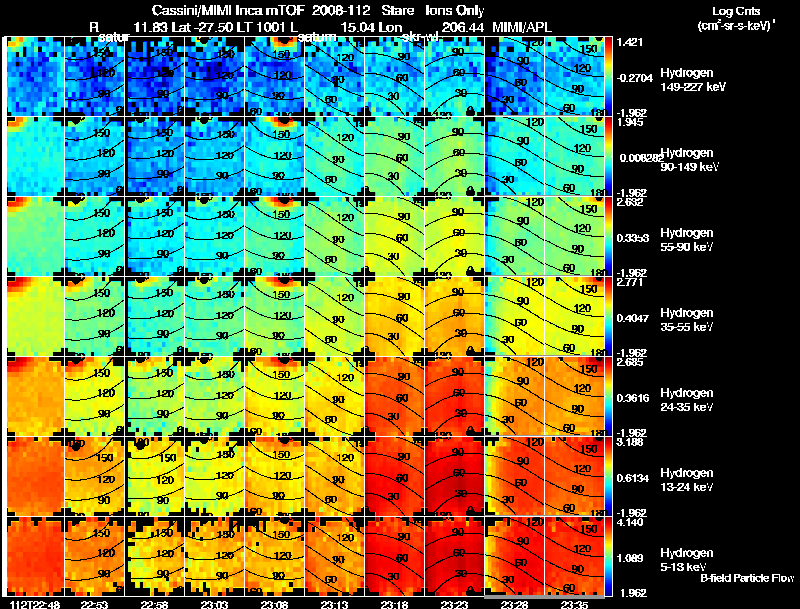Image resolution: width=800 pixels, height=609 pixels.
Task: Click the 1.945 color scale value
Action: click(x=629, y=122)
